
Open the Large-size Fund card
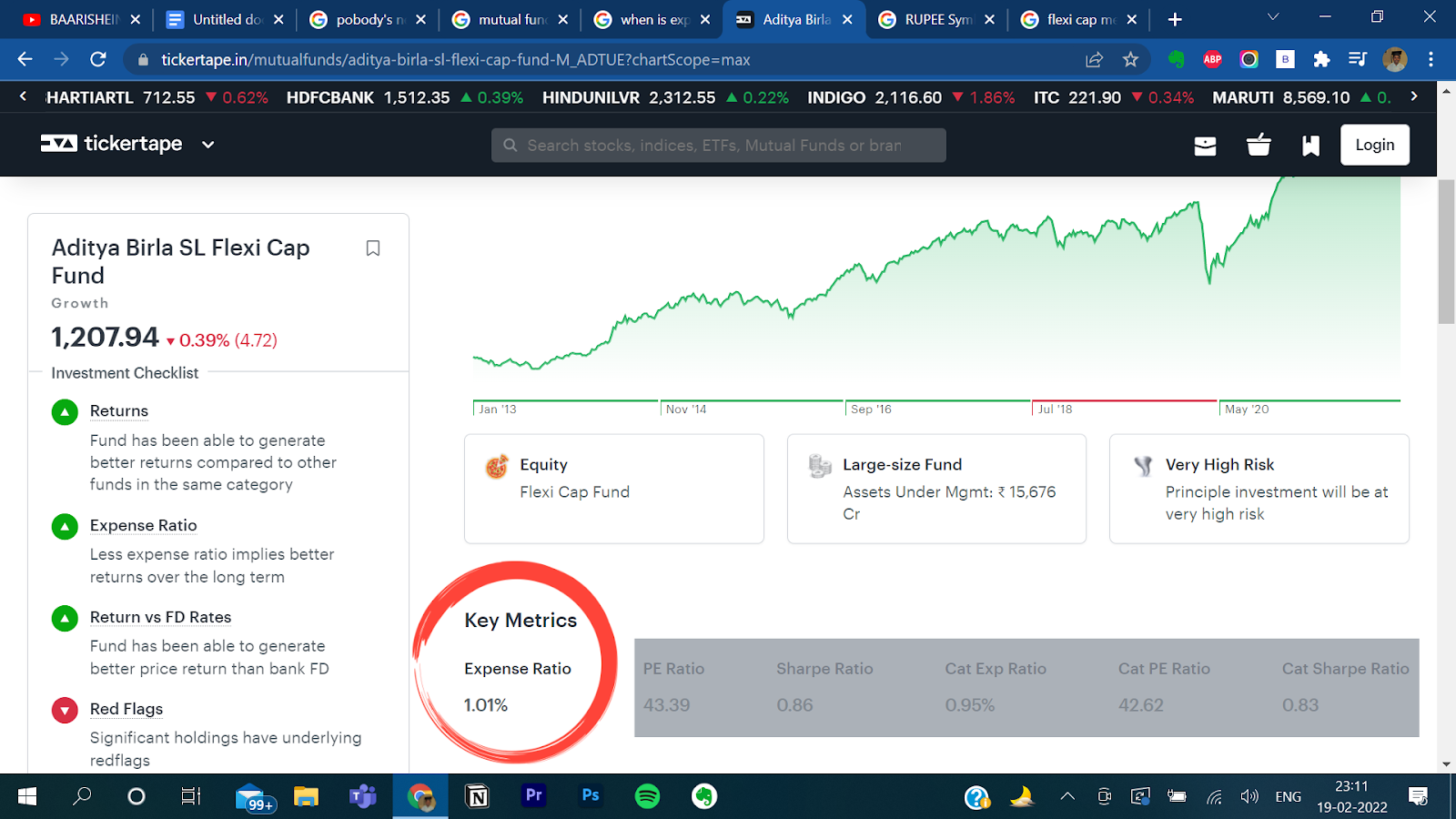click(936, 489)
